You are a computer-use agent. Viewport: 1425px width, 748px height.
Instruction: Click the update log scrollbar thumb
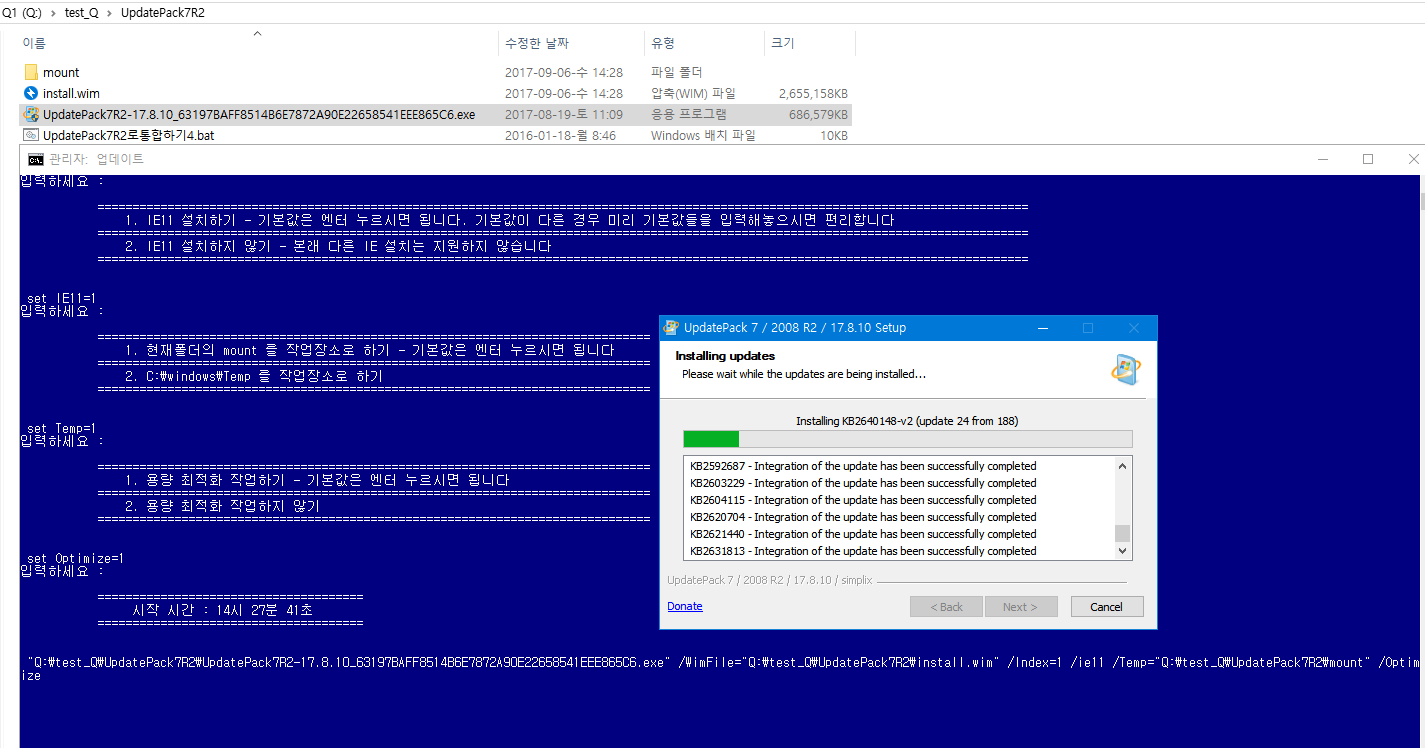pos(1123,533)
